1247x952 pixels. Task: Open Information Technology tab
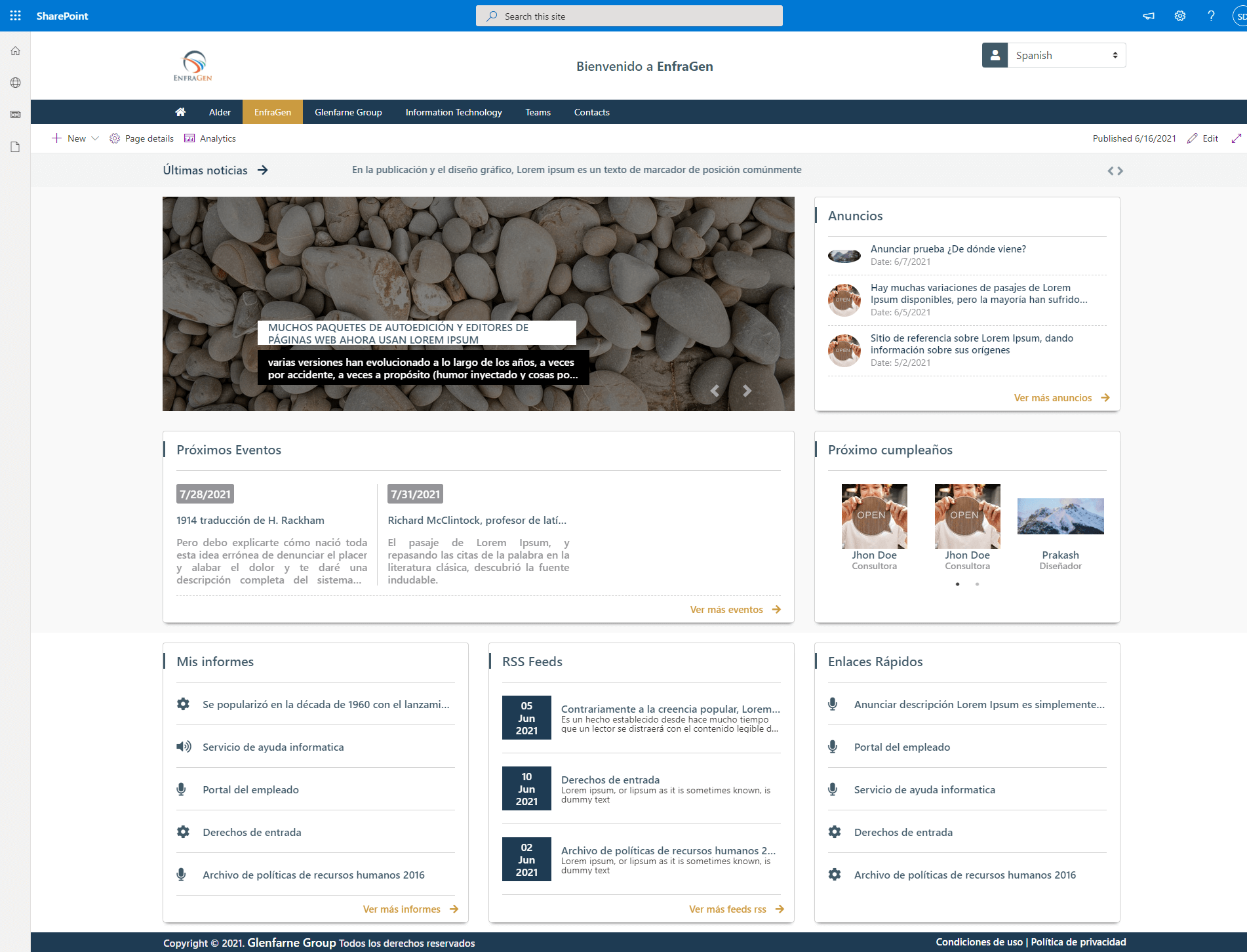[x=454, y=112]
